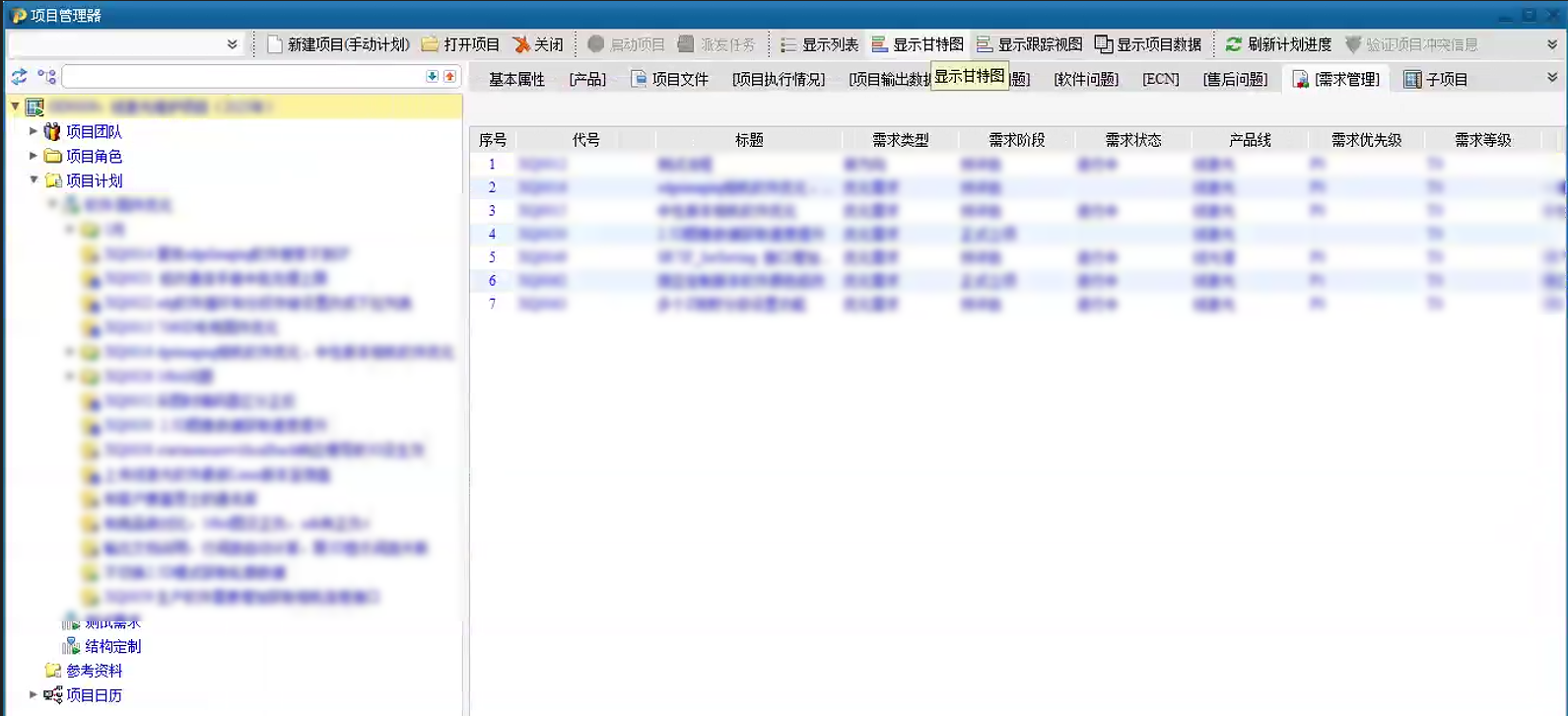This screenshot has height=716, width=1568.
Task: Open a project with 打开项目
Action: [x=460, y=44]
